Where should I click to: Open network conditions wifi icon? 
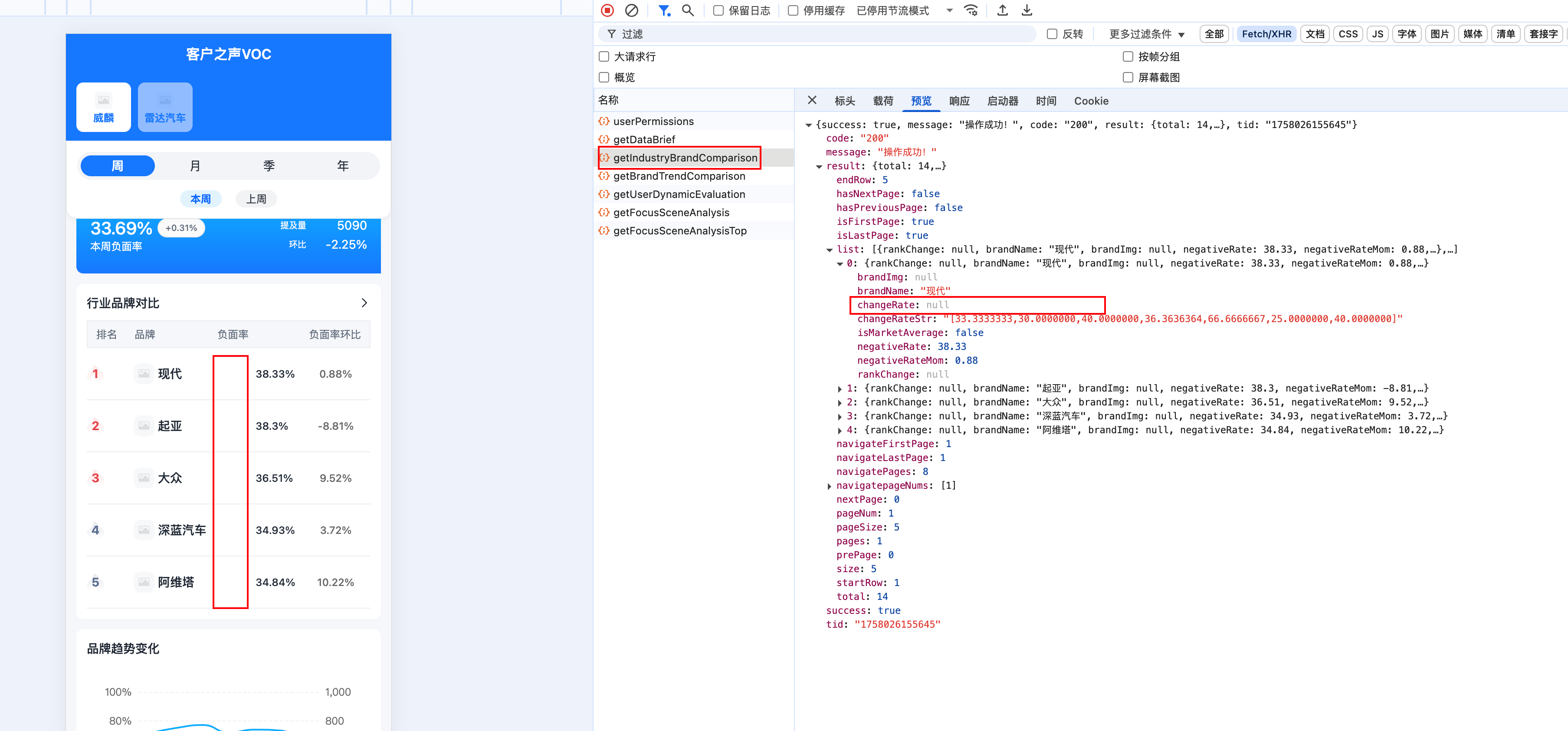click(971, 10)
